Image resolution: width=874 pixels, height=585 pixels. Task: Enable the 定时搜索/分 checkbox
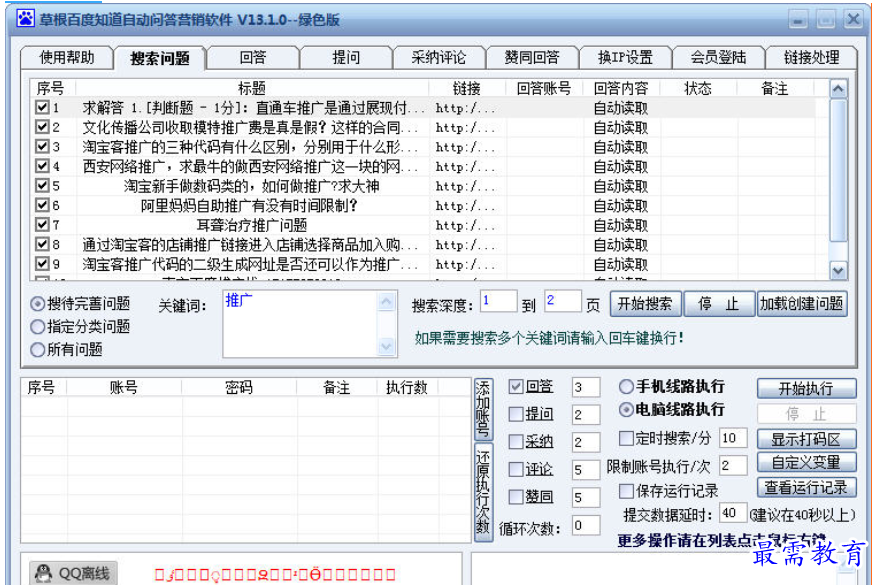627,438
